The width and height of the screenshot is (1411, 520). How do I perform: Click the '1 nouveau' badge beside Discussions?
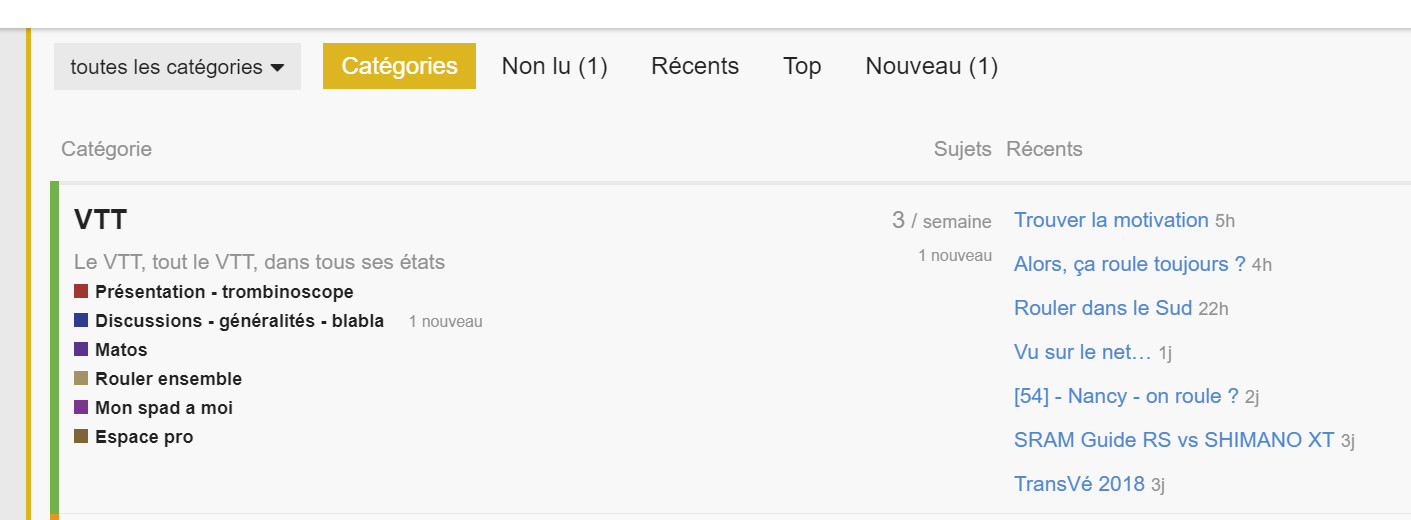[445, 322]
